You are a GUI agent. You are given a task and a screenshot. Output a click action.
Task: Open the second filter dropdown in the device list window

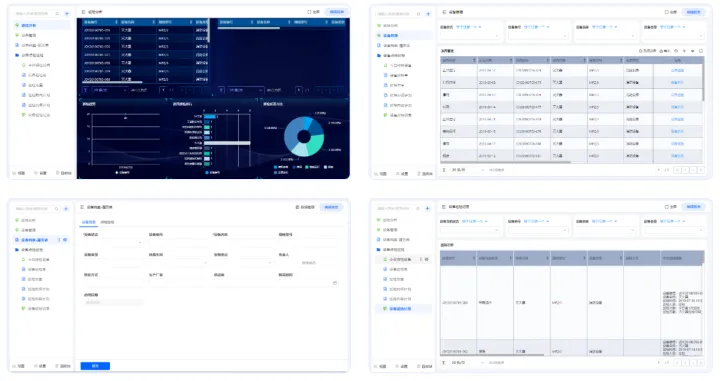[538, 36]
